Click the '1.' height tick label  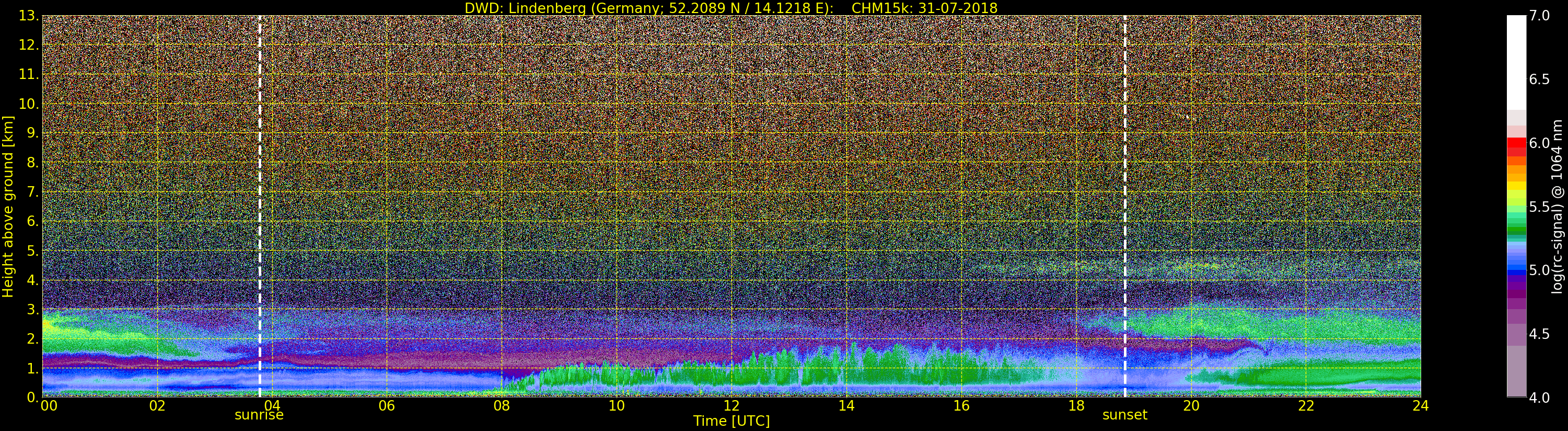point(33,368)
